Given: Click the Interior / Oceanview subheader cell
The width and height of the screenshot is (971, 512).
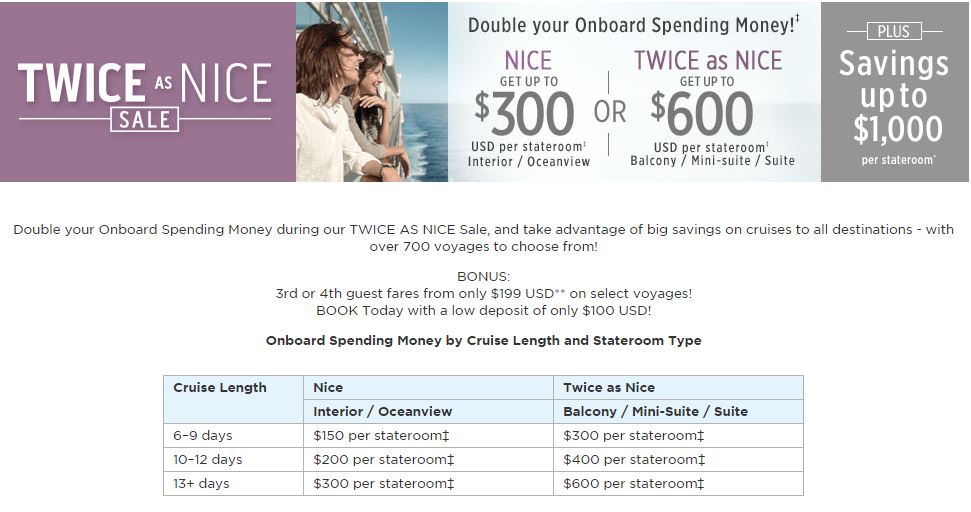Looking at the screenshot, I should pos(383,412).
